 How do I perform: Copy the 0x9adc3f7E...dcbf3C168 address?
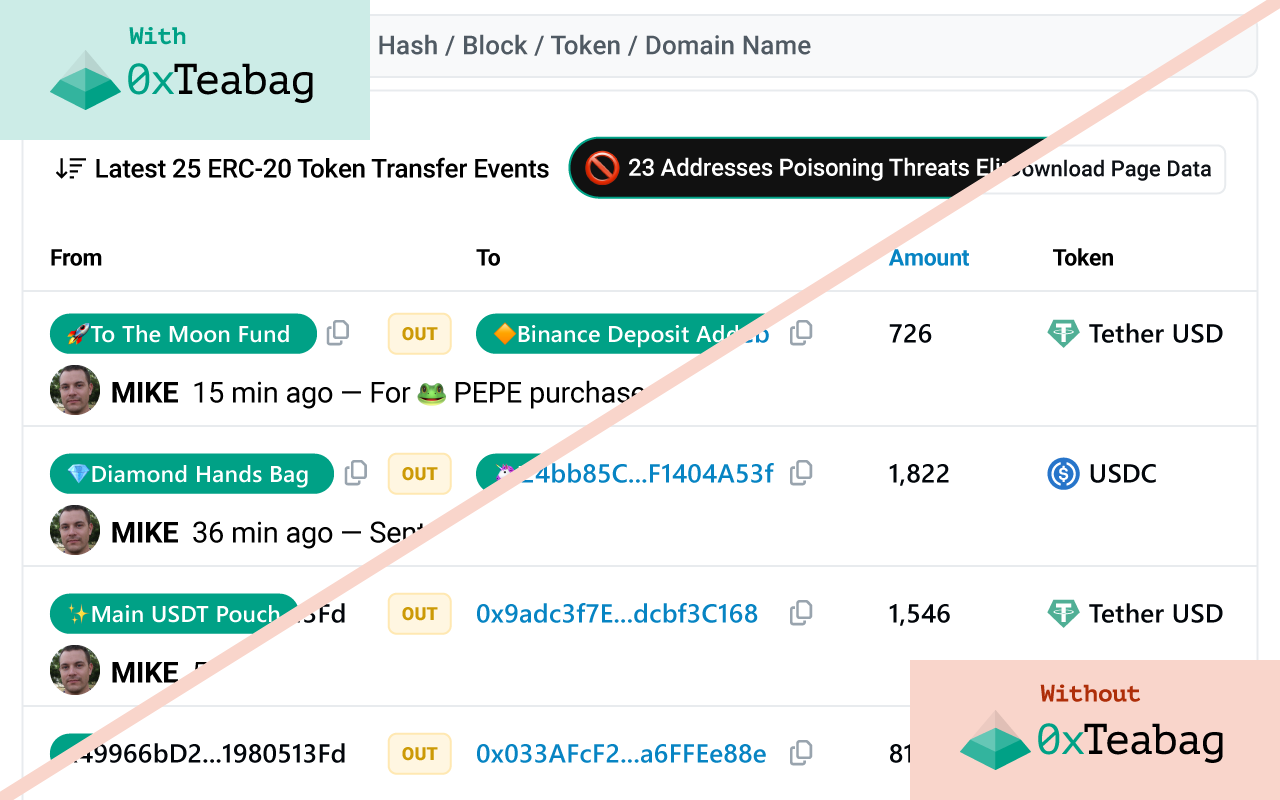(x=801, y=613)
